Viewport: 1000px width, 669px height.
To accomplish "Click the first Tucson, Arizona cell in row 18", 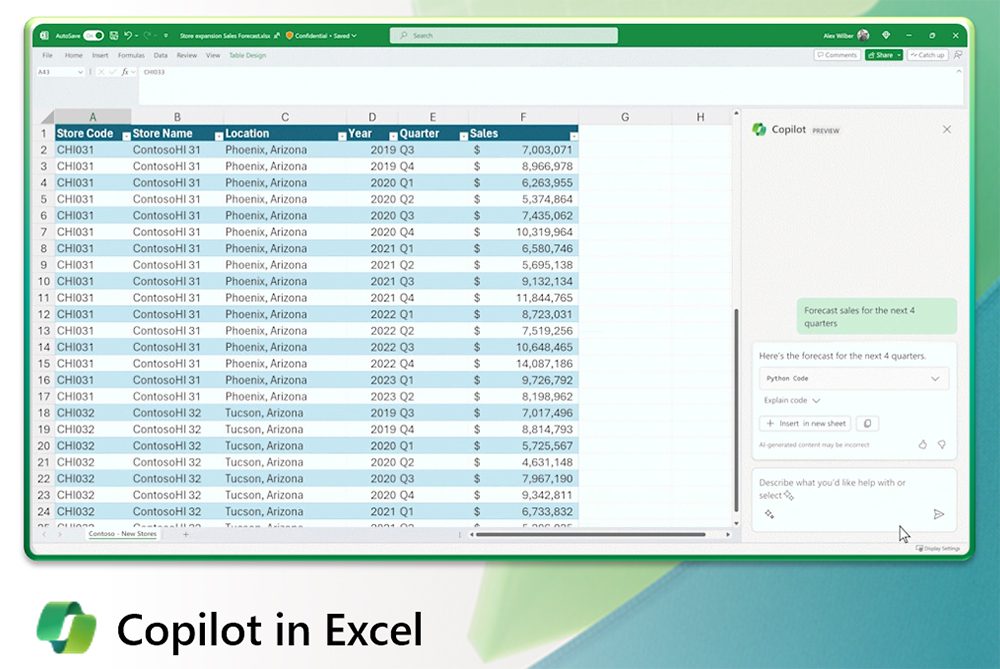I will (284, 413).
